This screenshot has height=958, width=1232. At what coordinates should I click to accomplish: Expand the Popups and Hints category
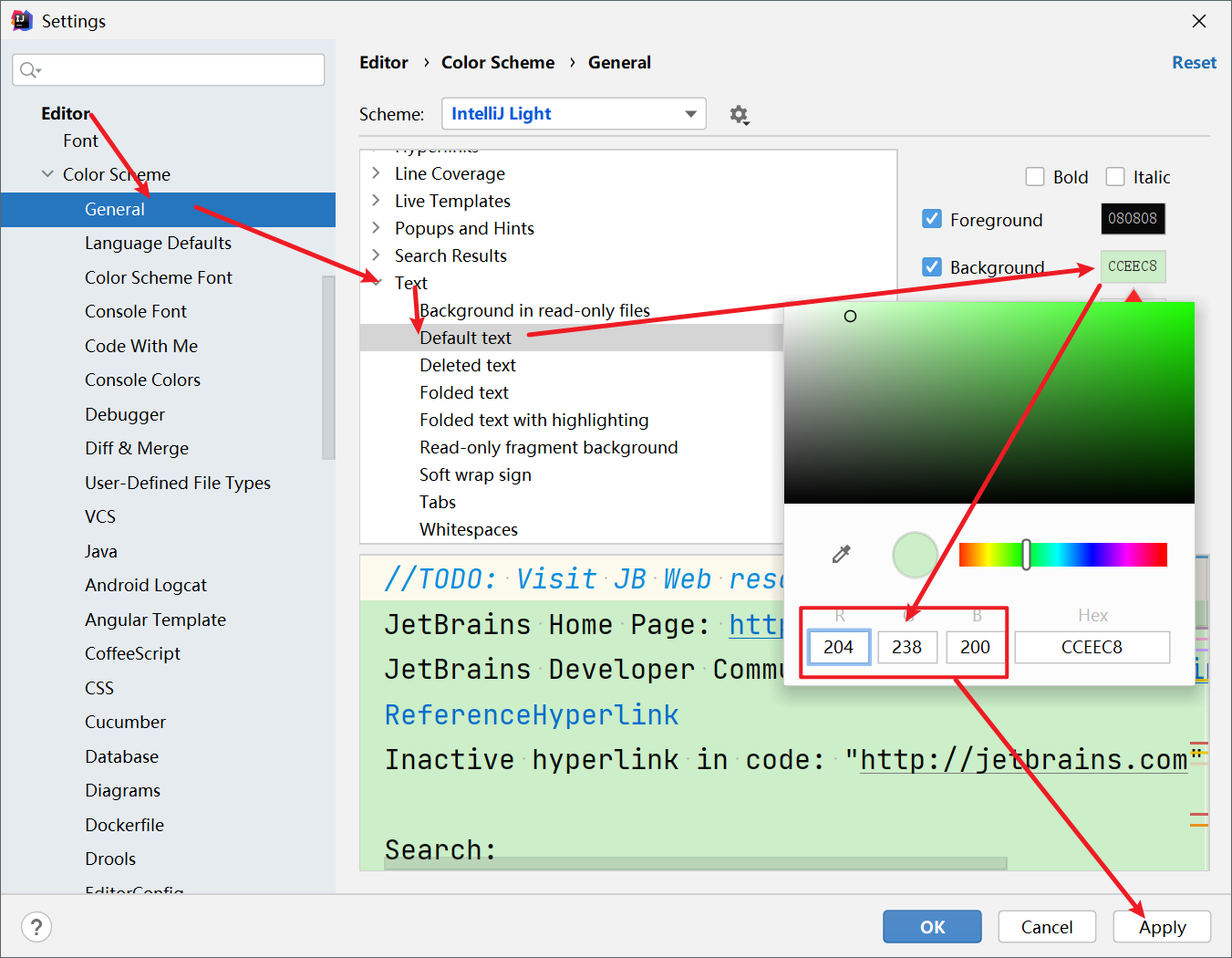click(376, 228)
